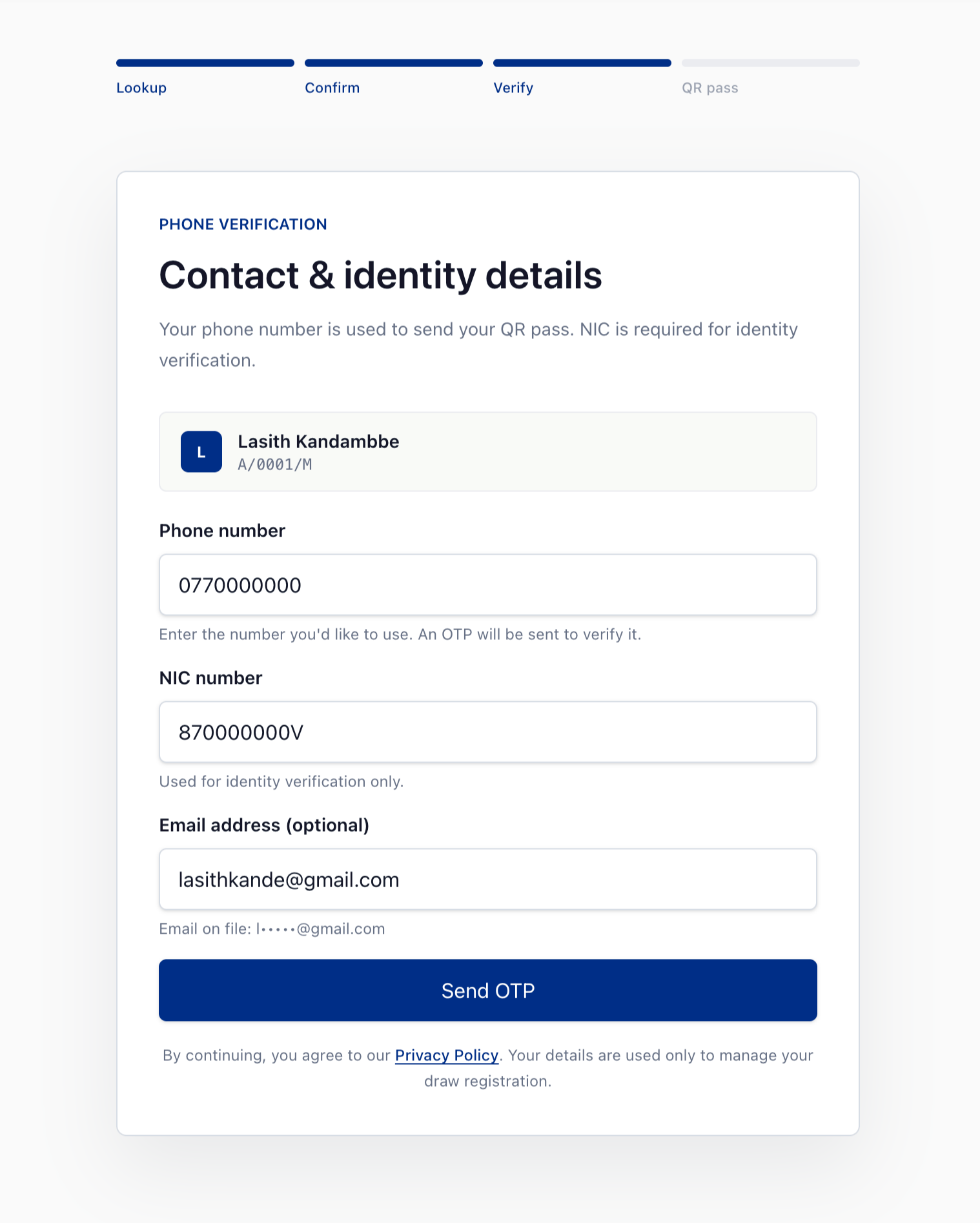Screen dimensions: 980x1223
Task: Focus the NIC number input field
Action: point(488,732)
